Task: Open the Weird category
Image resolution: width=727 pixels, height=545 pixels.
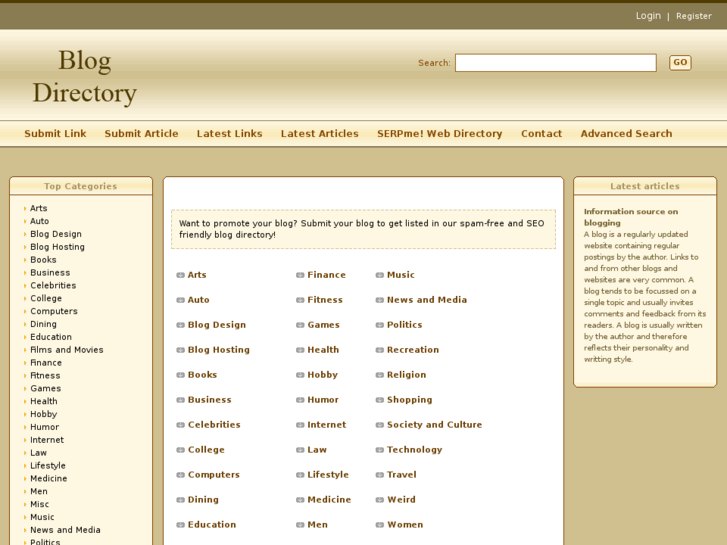Action: click(402, 500)
